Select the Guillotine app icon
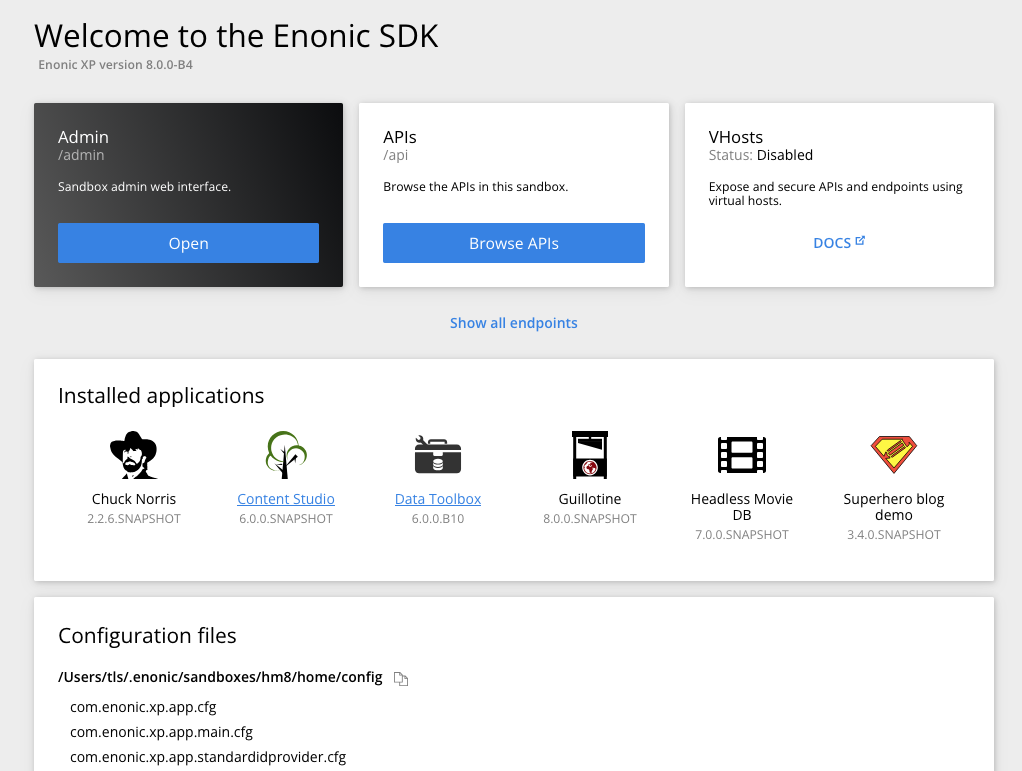 [x=590, y=455]
